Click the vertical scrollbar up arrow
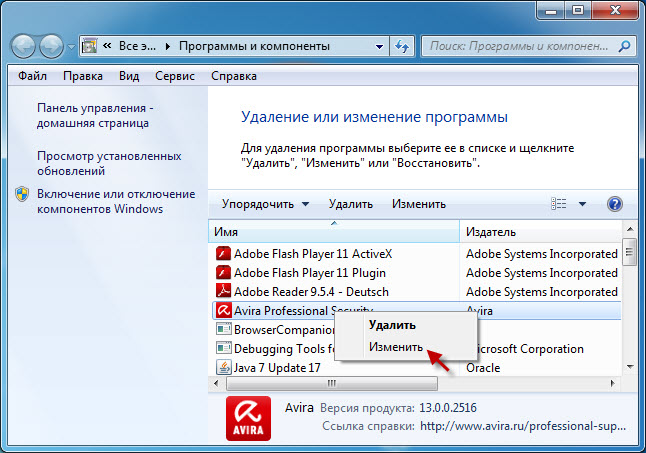The height and width of the screenshot is (453, 646). [x=630, y=229]
